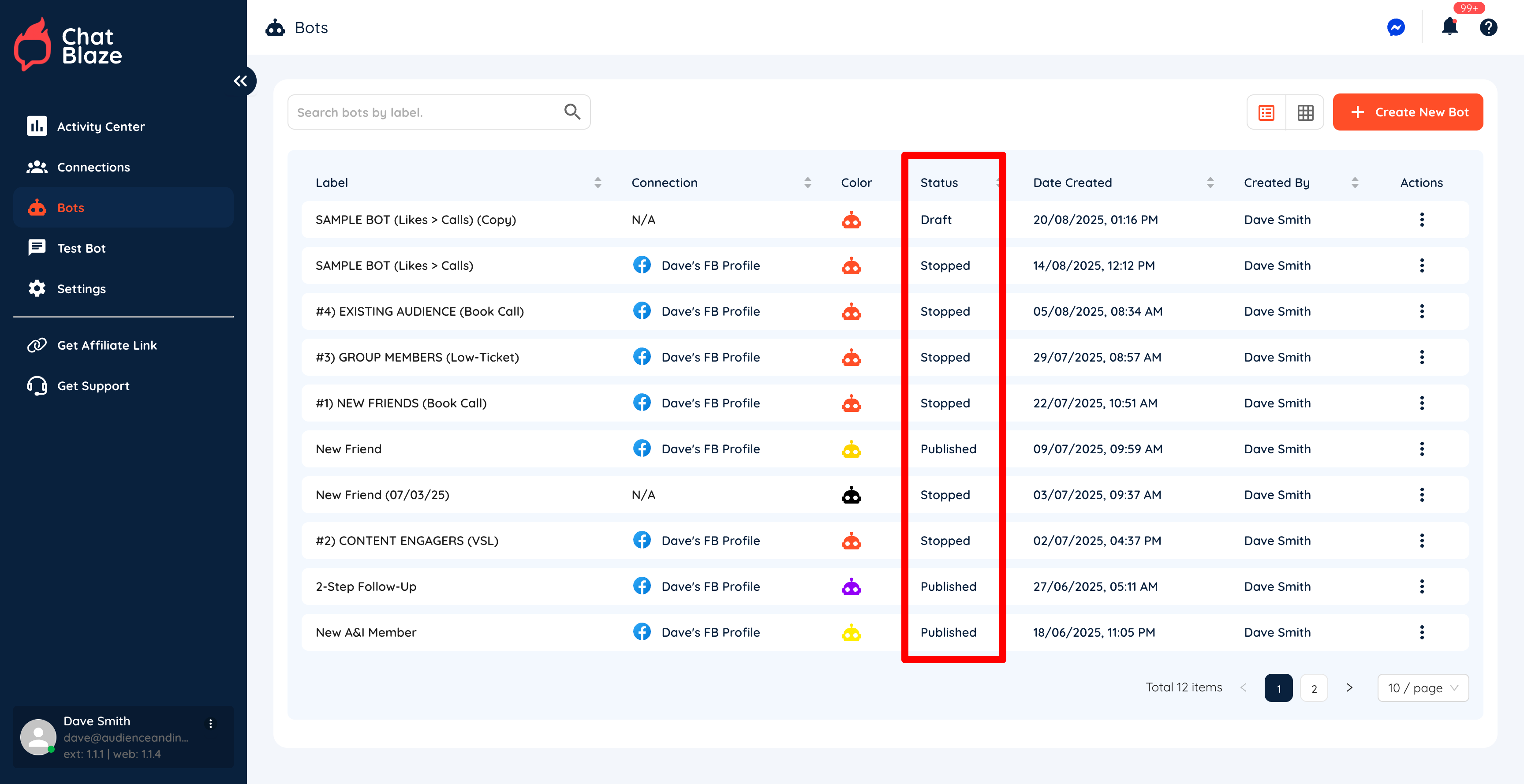
Task: Open Dave Smith account options menu
Action: 211,724
